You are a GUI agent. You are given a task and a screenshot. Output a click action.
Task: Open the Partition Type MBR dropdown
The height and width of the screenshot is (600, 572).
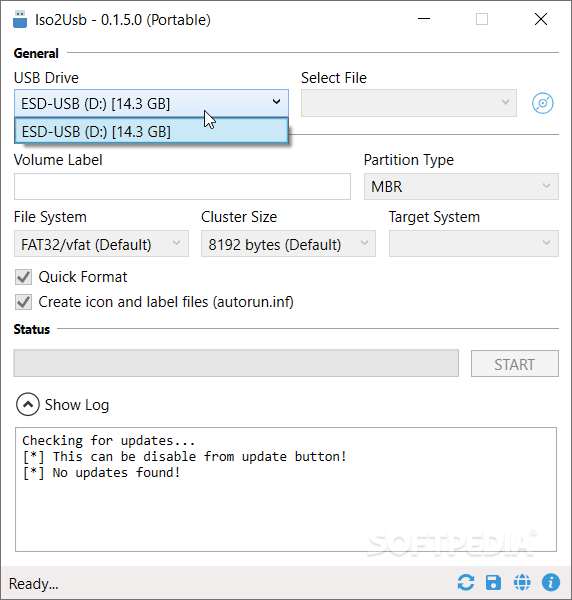click(x=461, y=187)
